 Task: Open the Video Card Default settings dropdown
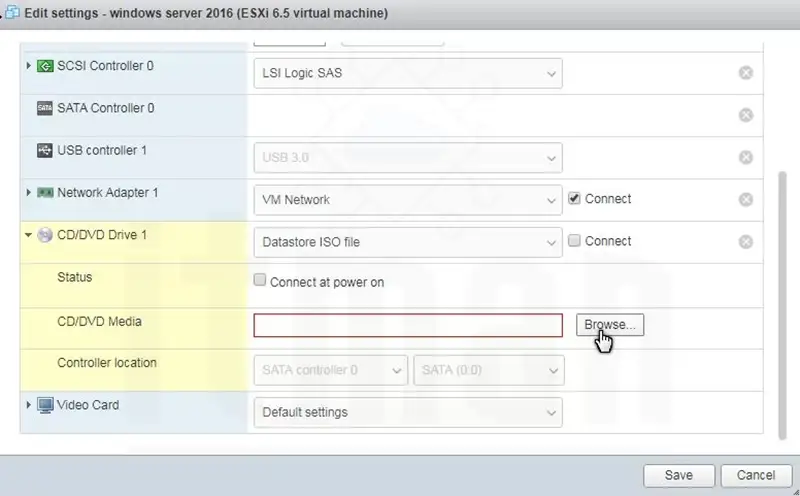(408, 412)
